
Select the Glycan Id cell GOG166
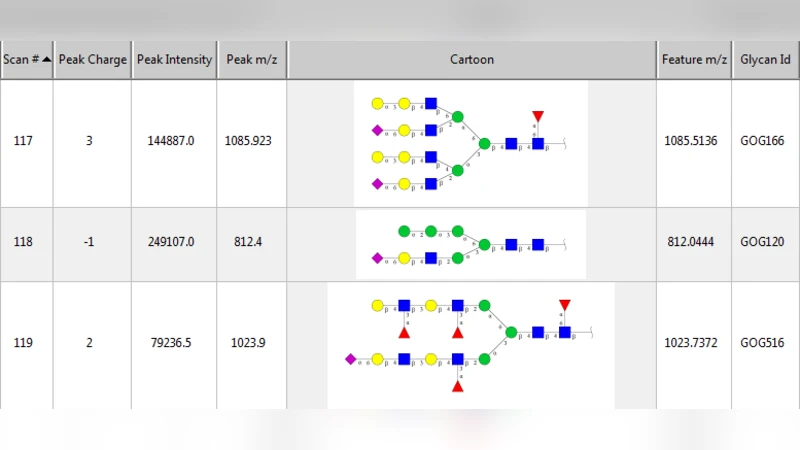[765, 142]
